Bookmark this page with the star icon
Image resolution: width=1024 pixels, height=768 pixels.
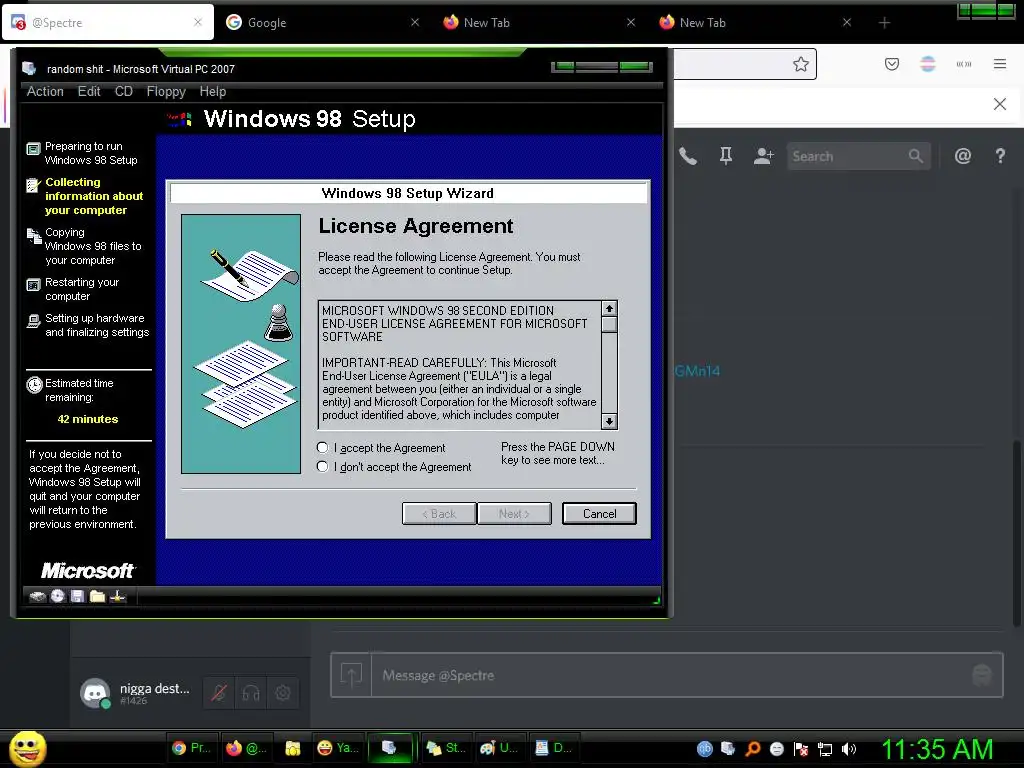point(801,64)
